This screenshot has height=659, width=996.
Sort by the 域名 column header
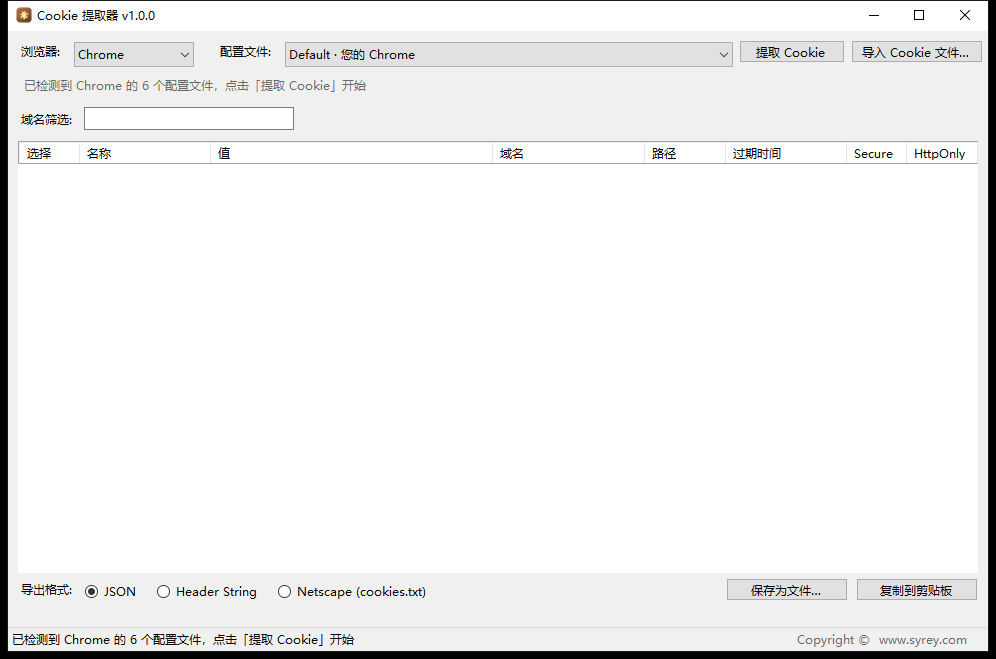[569, 153]
